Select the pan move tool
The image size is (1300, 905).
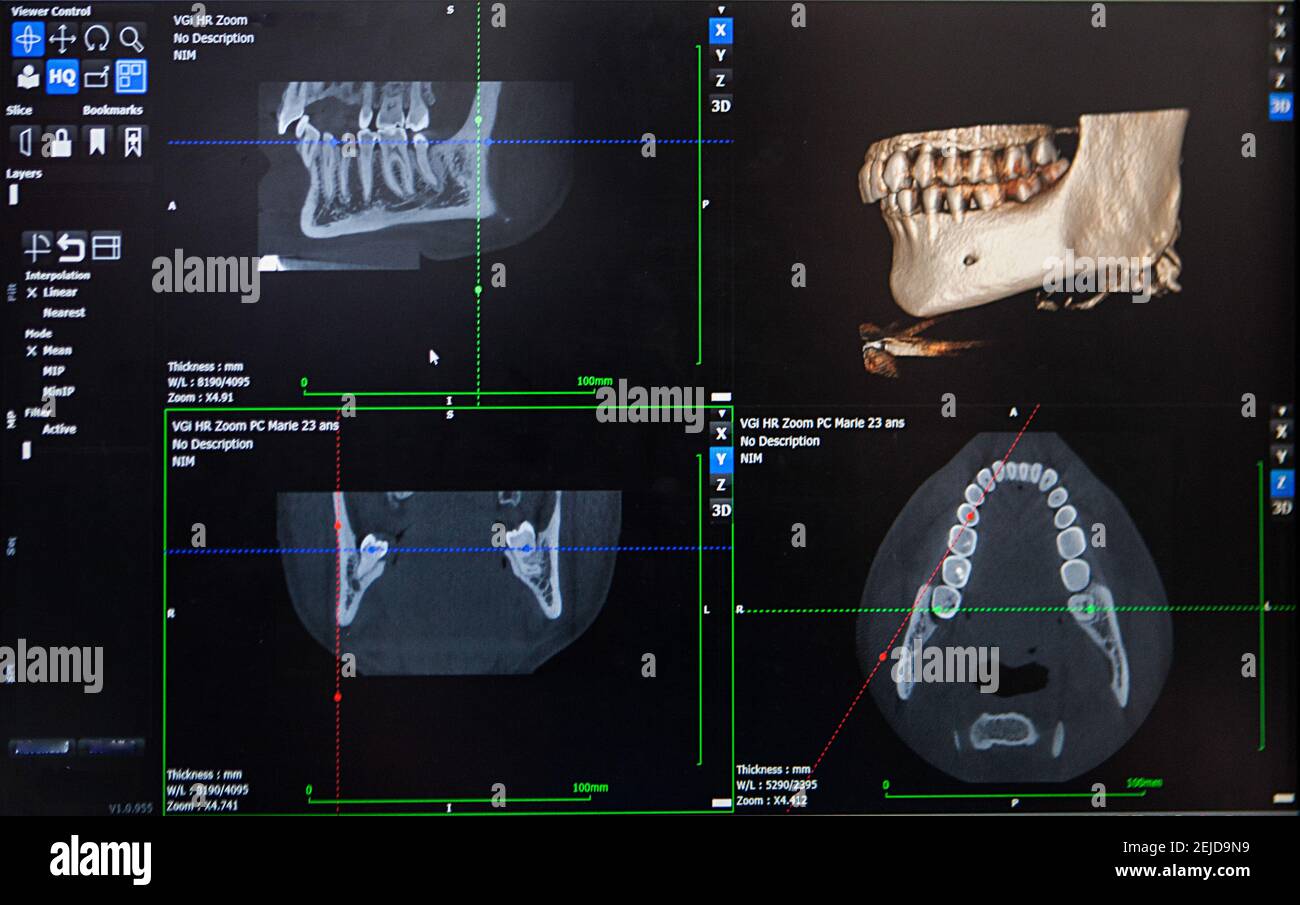click(x=62, y=39)
